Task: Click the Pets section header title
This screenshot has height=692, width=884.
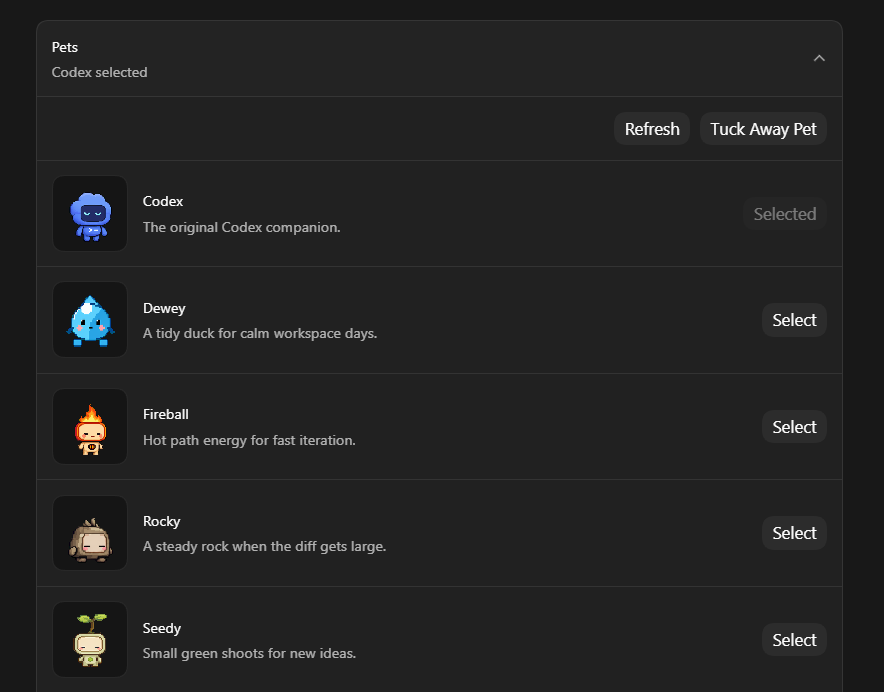Action: tap(65, 47)
